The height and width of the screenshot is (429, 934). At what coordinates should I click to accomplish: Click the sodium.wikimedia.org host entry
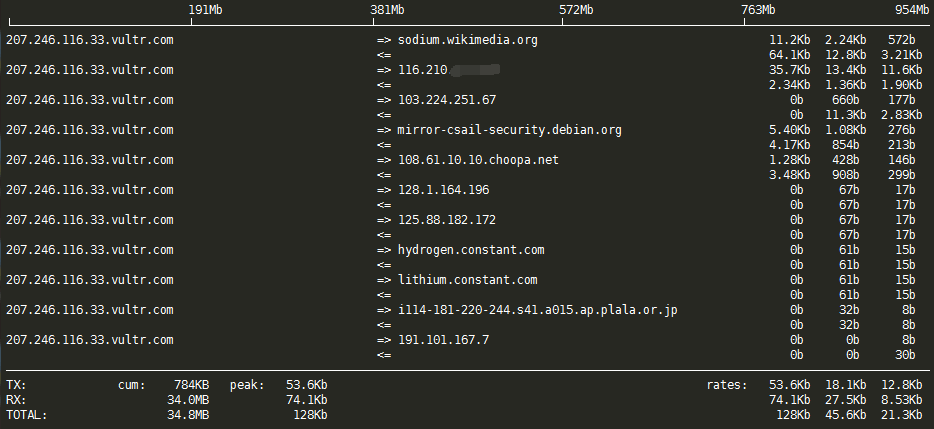468,40
